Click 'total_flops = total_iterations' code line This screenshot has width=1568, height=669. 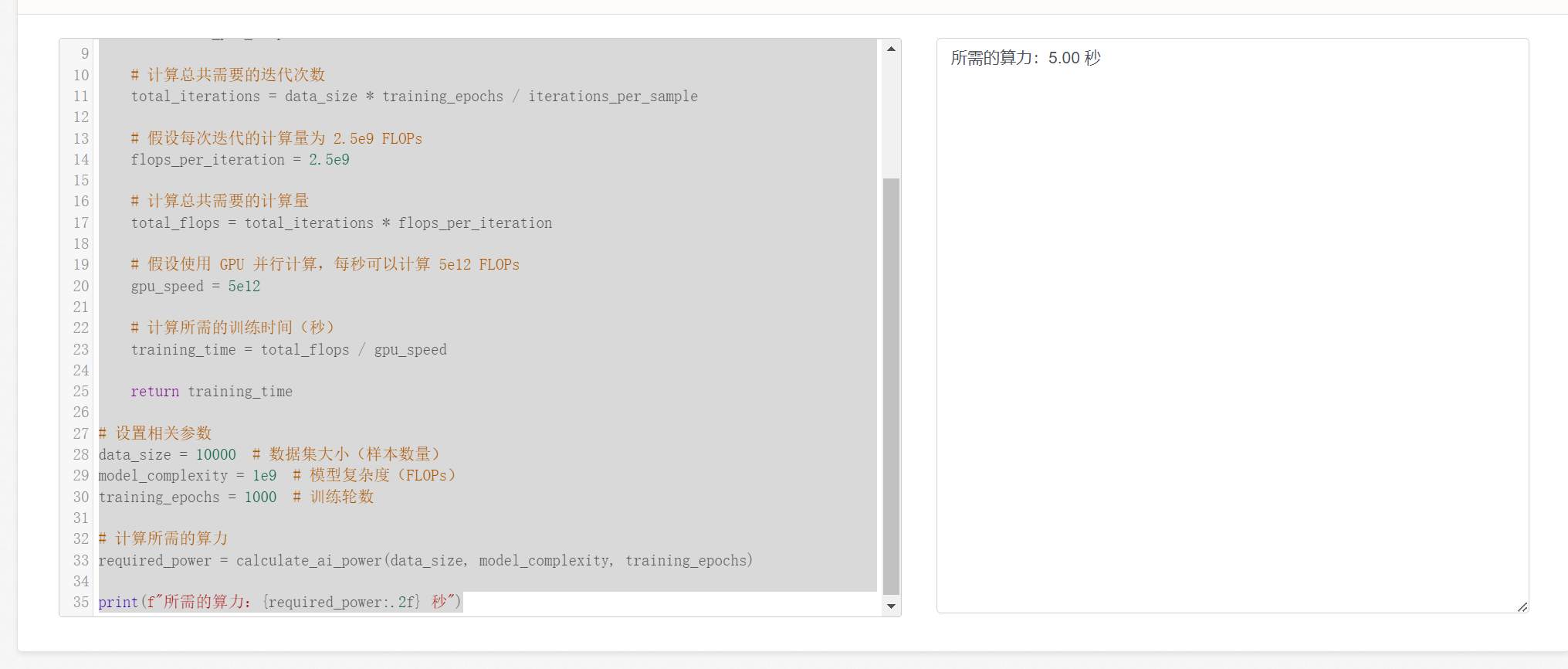341,223
